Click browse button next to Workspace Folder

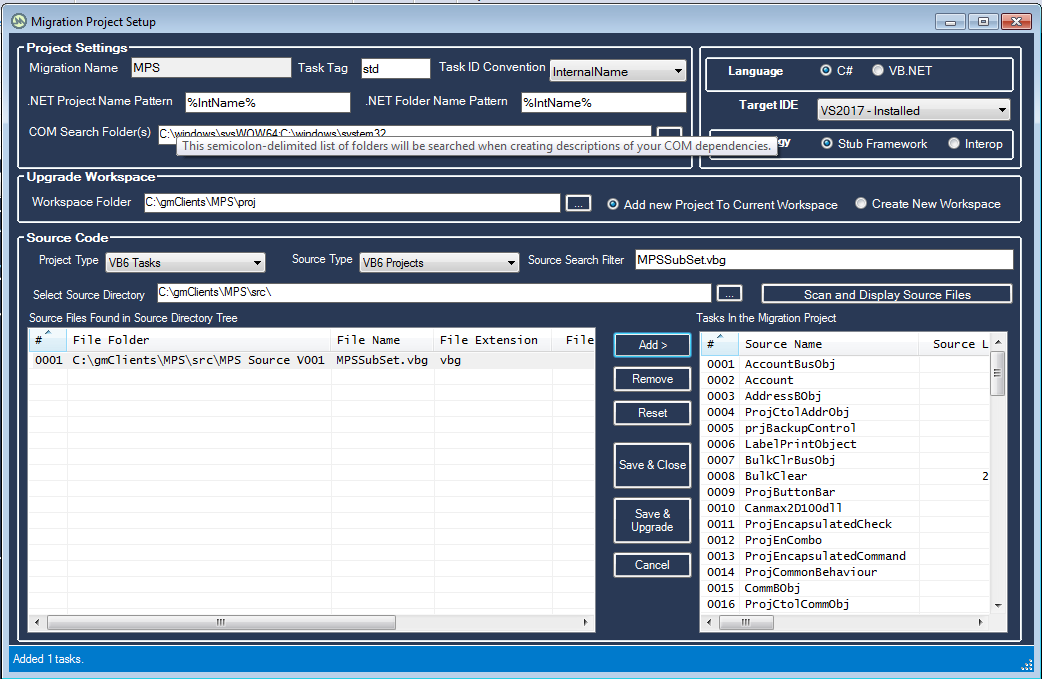pyautogui.click(x=578, y=203)
